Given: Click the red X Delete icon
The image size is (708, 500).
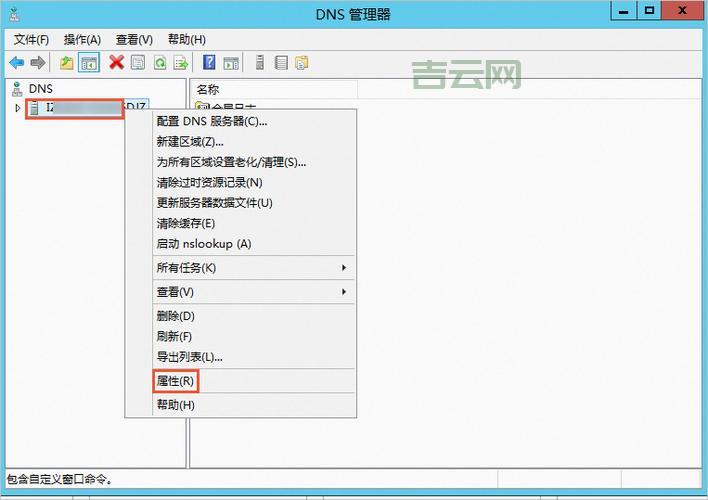Looking at the screenshot, I should pos(116,62).
